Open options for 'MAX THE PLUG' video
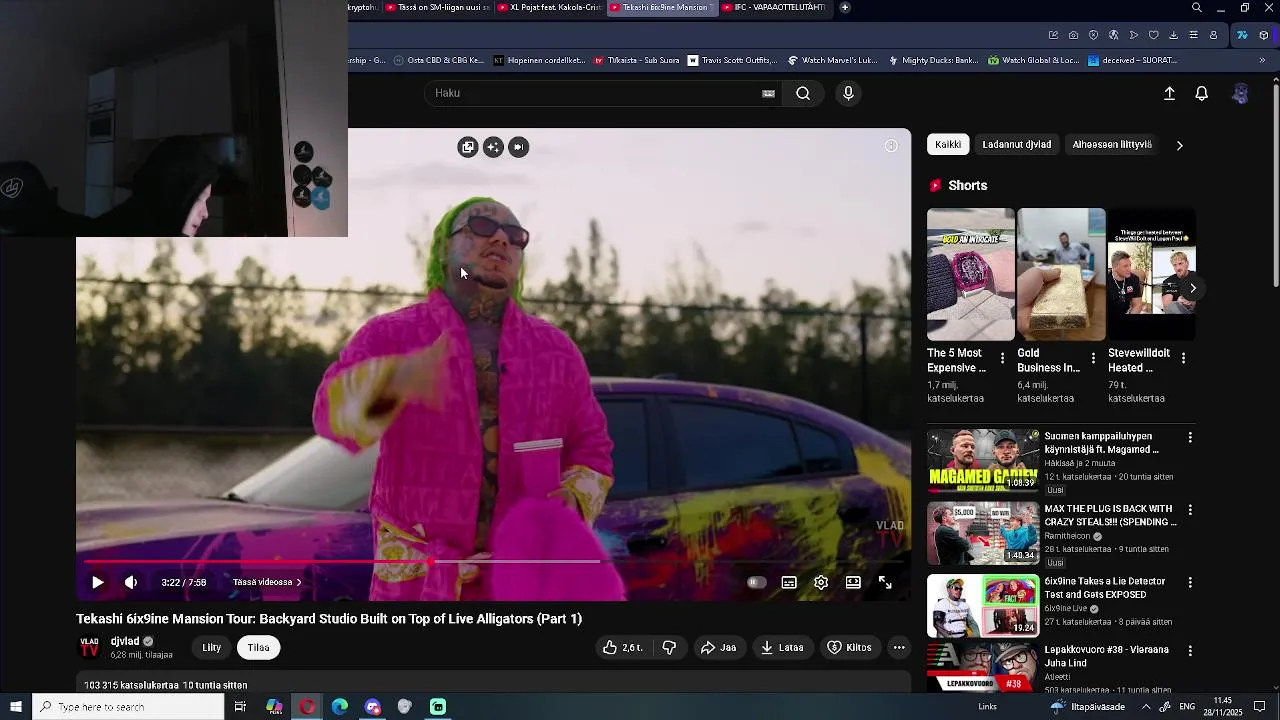This screenshot has height=720, width=1280. (1190, 510)
